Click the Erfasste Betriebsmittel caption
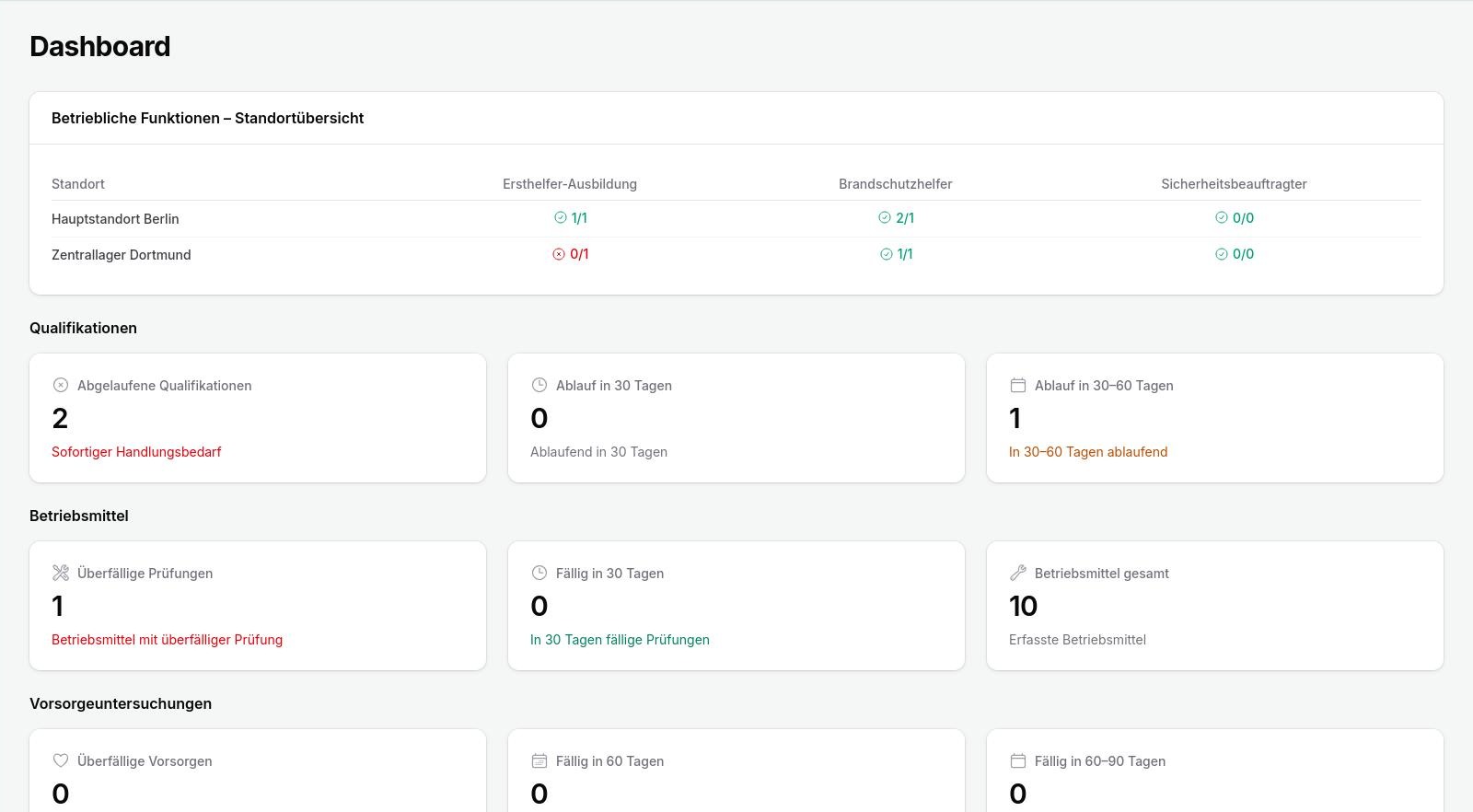Image resolution: width=1473 pixels, height=812 pixels. click(1077, 640)
